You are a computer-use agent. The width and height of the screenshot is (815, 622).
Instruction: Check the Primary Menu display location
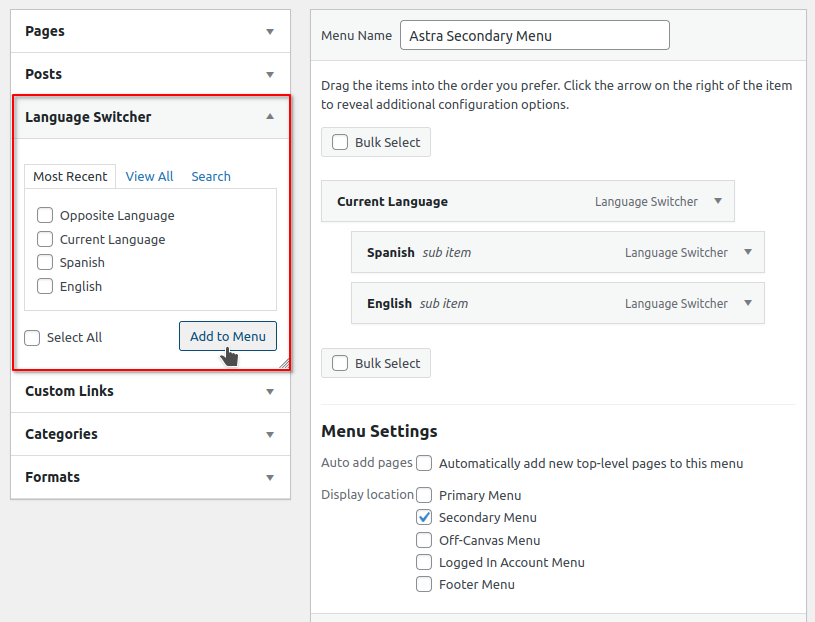tap(423, 494)
